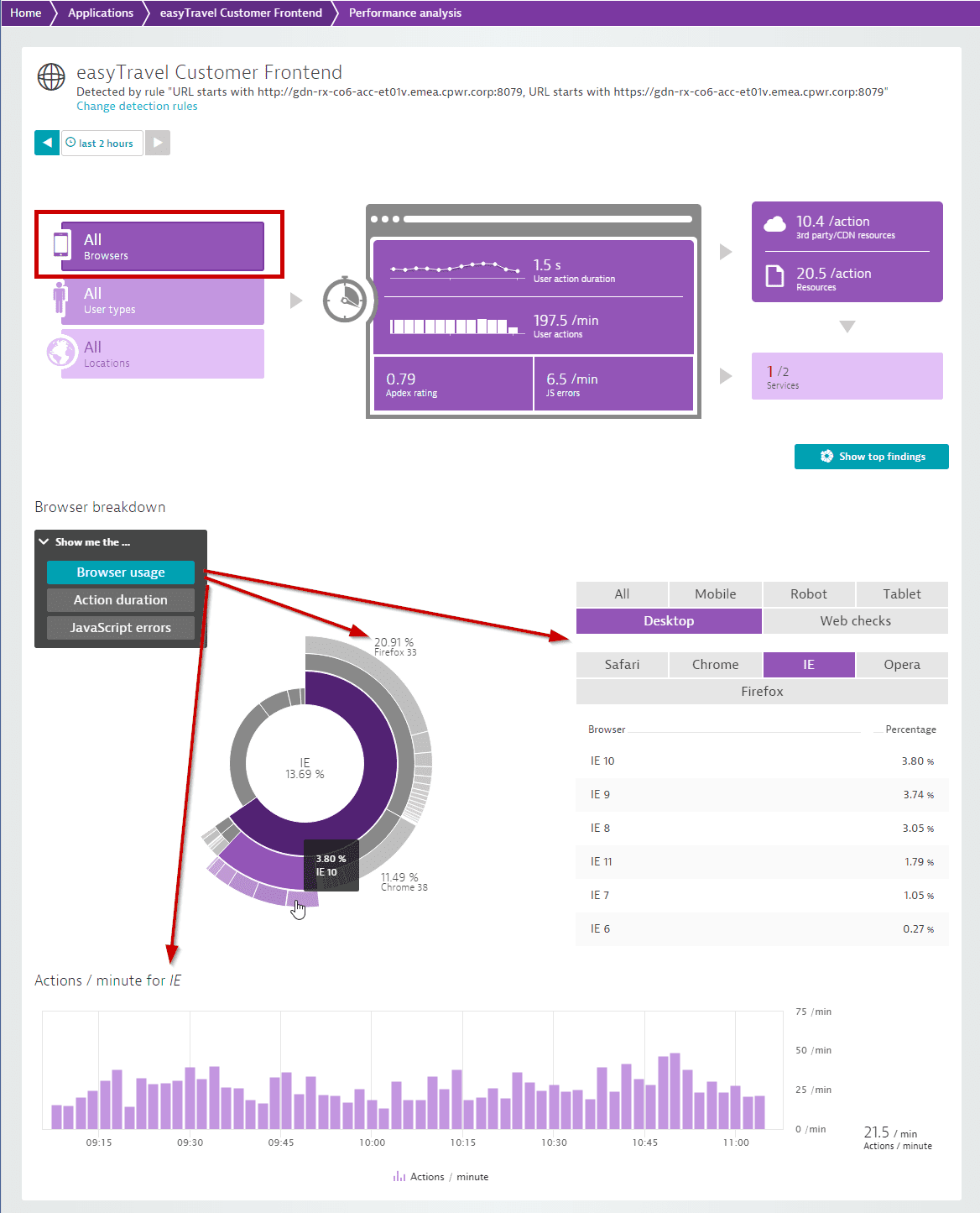Image resolution: width=980 pixels, height=1213 pixels.
Task: Select the JavaScript errors option
Action: 121,628
